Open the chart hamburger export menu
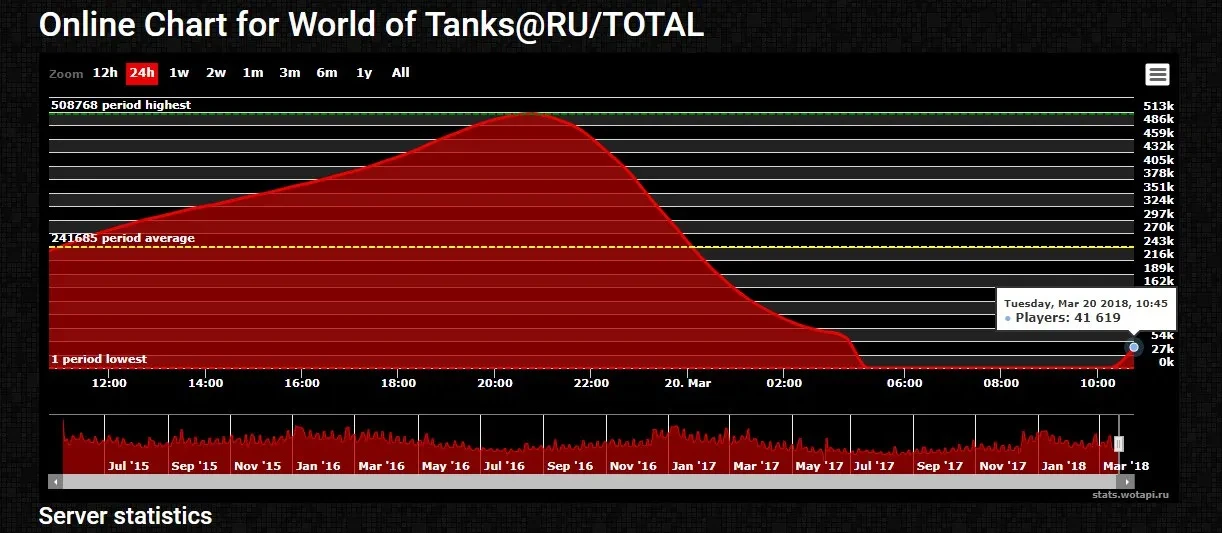The width and height of the screenshot is (1222, 533). pyautogui.click(x=1157, y=74)
